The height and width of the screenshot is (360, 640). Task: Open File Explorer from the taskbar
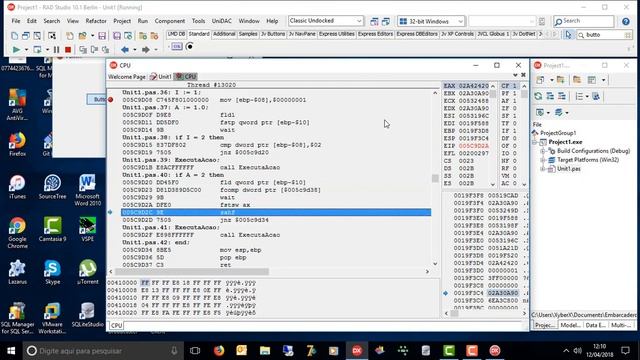265,351
